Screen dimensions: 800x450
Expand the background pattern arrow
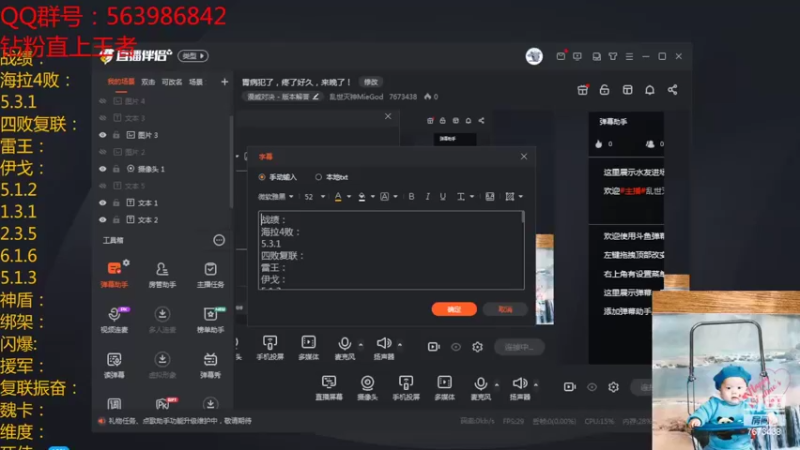coord(520,196)
